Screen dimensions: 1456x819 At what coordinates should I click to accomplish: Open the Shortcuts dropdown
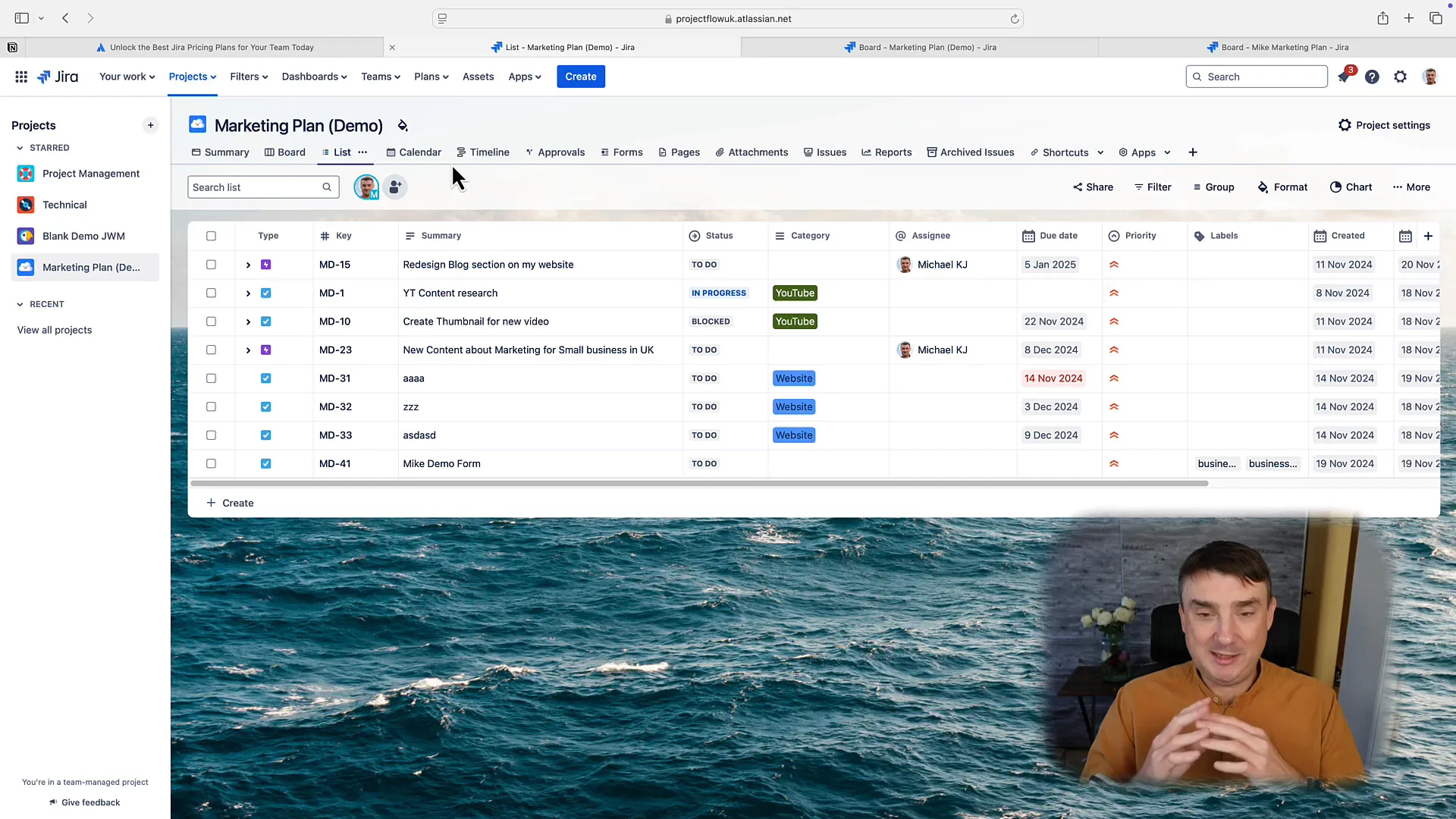click(1067, 152)
